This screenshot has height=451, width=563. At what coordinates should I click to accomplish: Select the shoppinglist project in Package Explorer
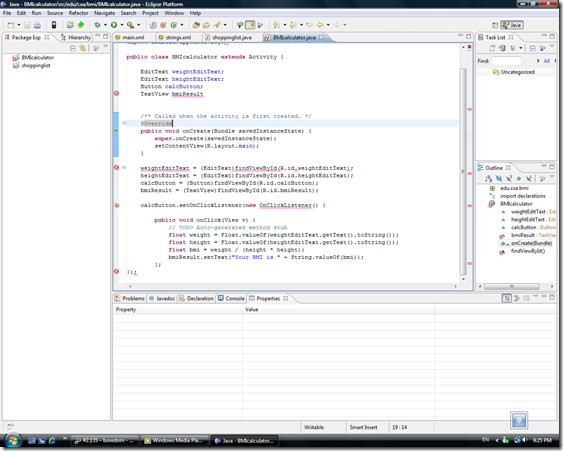[32, 65]
